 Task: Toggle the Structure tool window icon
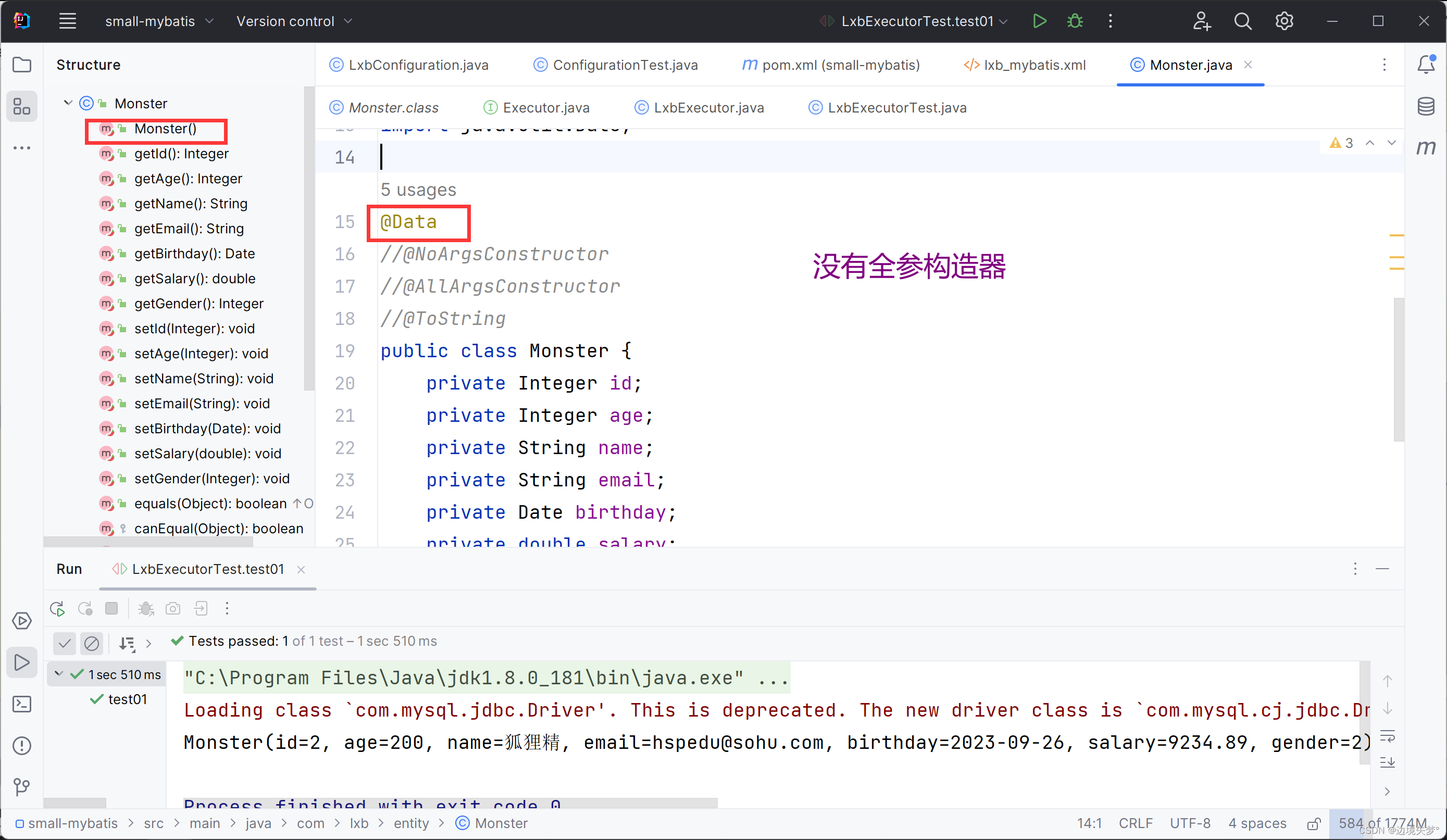22,106
